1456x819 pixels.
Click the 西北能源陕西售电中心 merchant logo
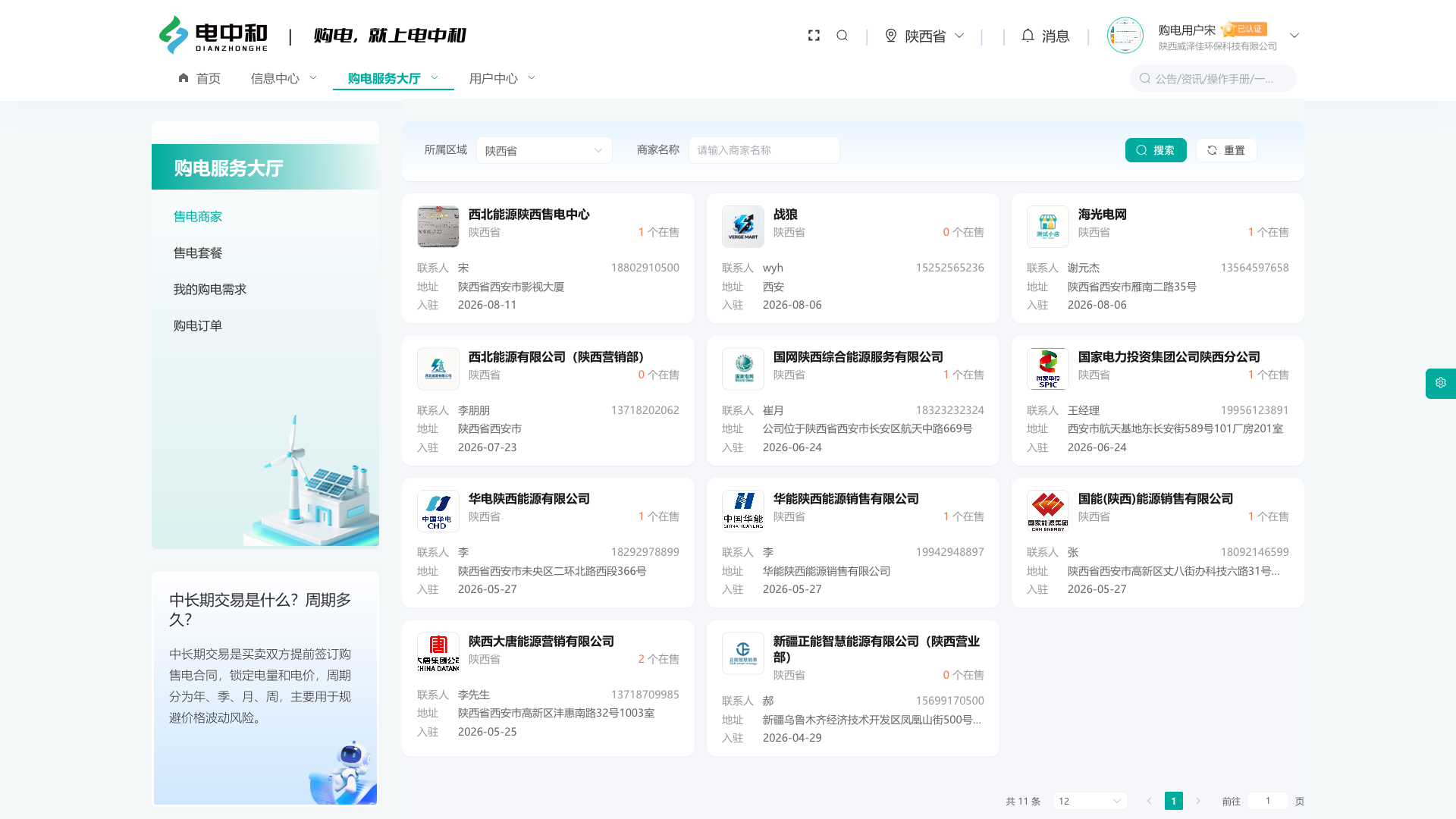438,226
